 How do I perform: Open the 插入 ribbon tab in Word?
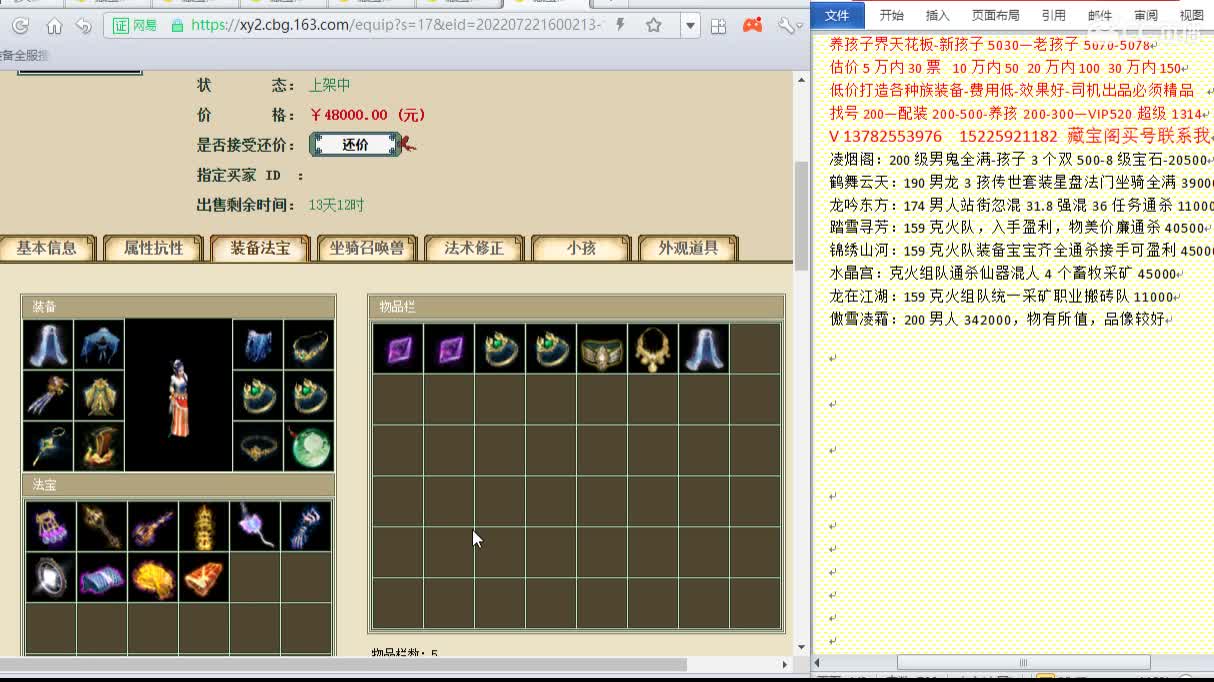click(x=938, y=15)
